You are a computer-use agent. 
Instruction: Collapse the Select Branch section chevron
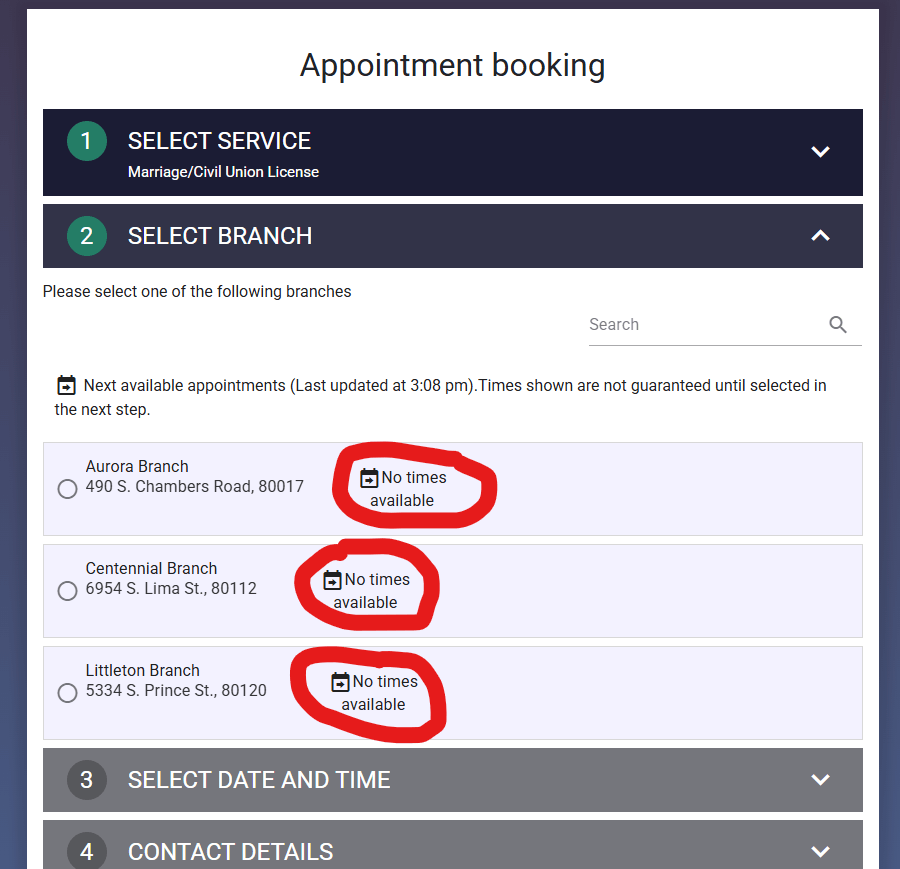coord(820,236)
